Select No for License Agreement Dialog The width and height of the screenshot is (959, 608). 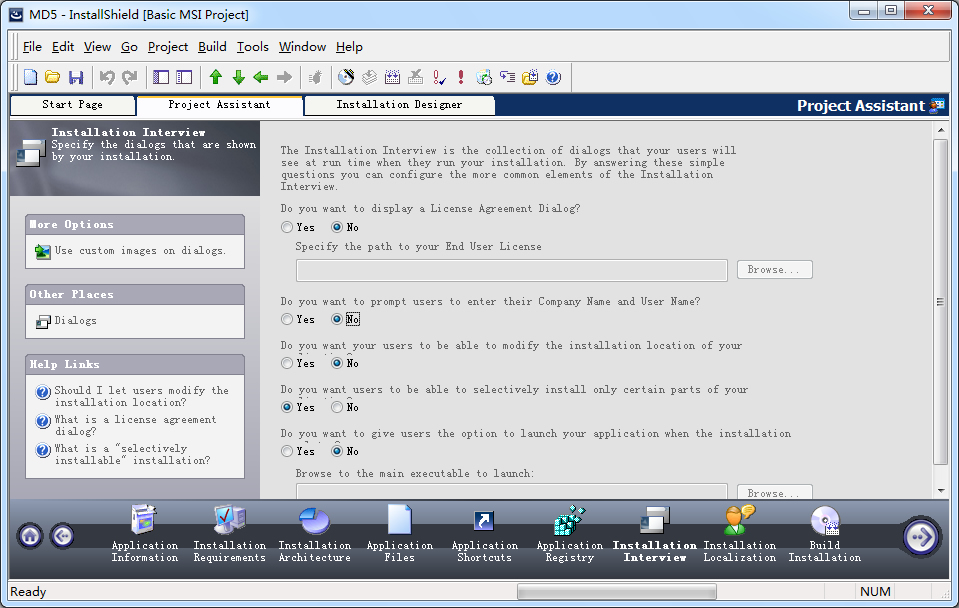point(345,228)
